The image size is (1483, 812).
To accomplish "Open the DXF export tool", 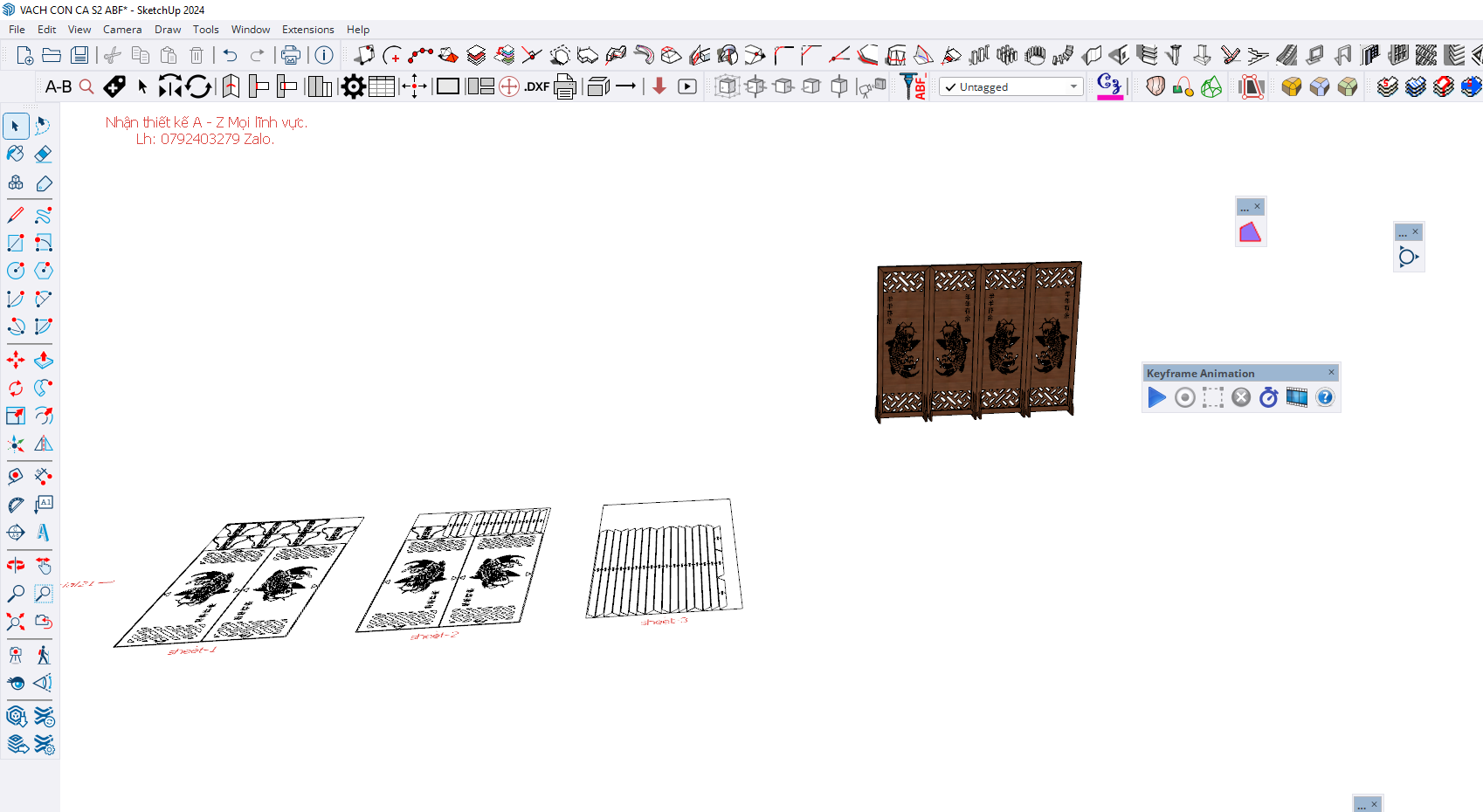I will (x=536, y=86).
